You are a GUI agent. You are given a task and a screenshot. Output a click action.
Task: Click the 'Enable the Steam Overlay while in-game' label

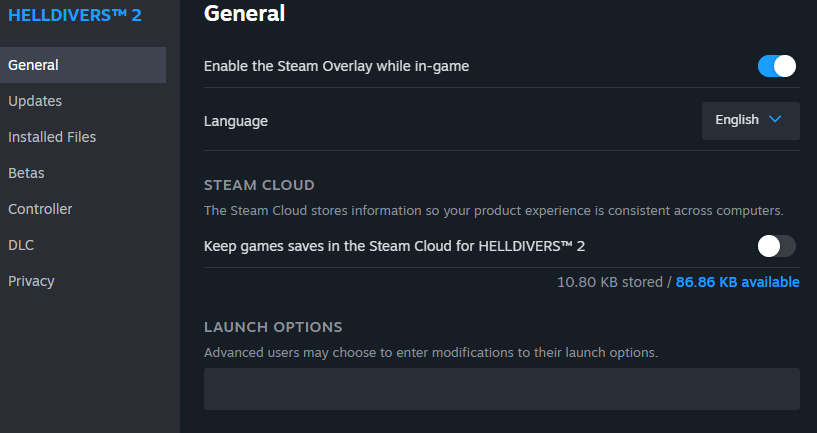point(336,66)
